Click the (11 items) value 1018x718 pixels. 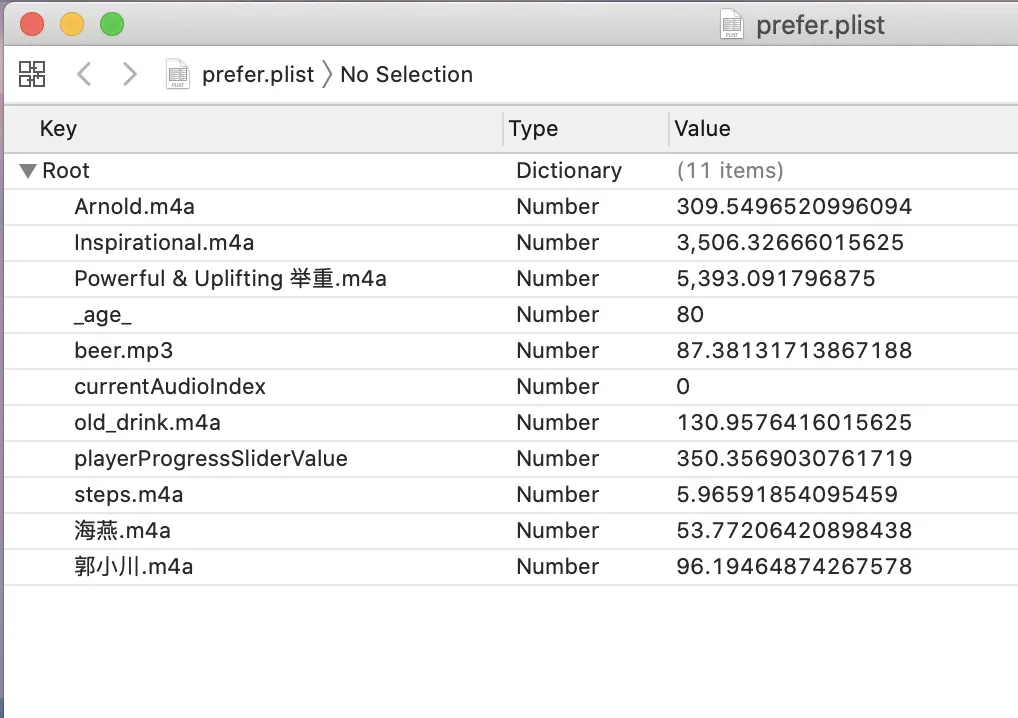coord(730,171)
